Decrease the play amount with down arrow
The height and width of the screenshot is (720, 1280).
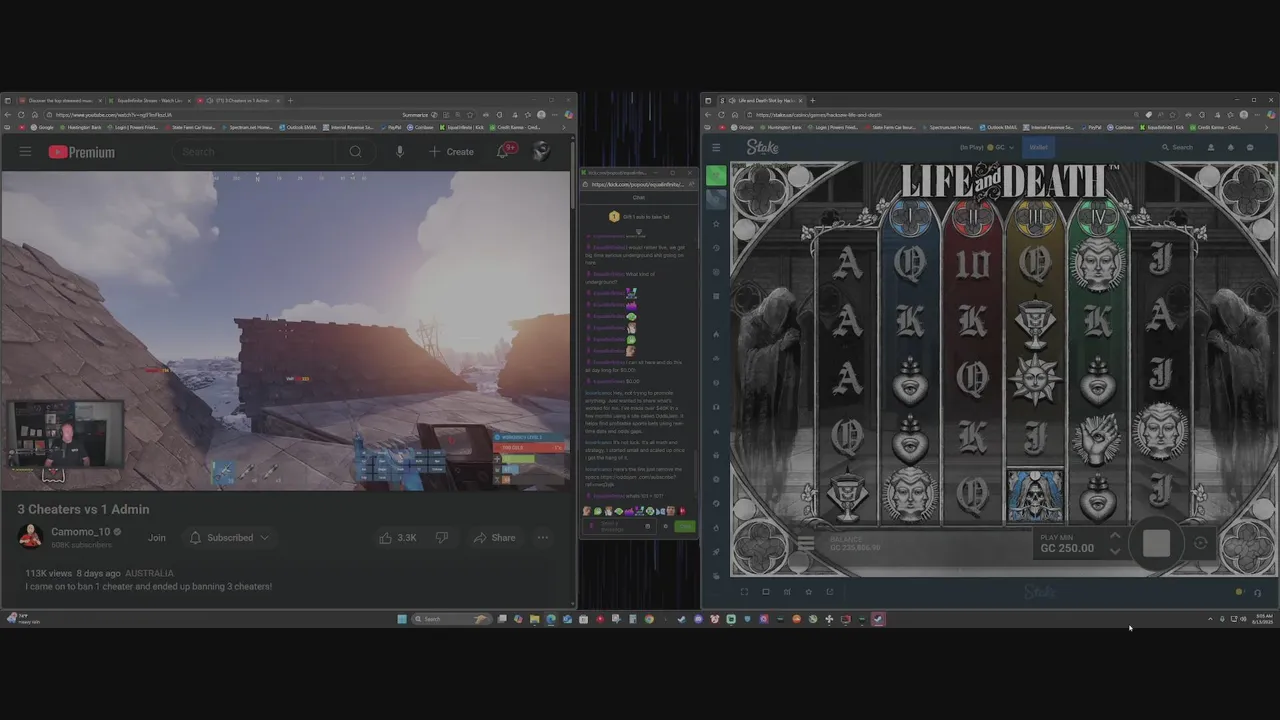tap(1115, 550)
